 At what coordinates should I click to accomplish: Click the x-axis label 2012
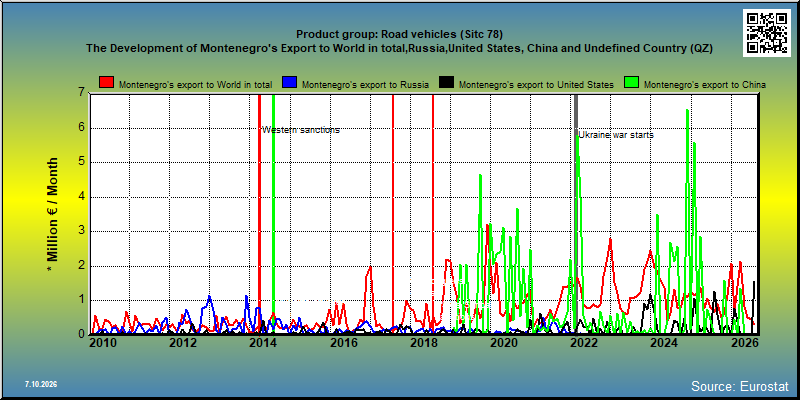[x=183, y=343]
